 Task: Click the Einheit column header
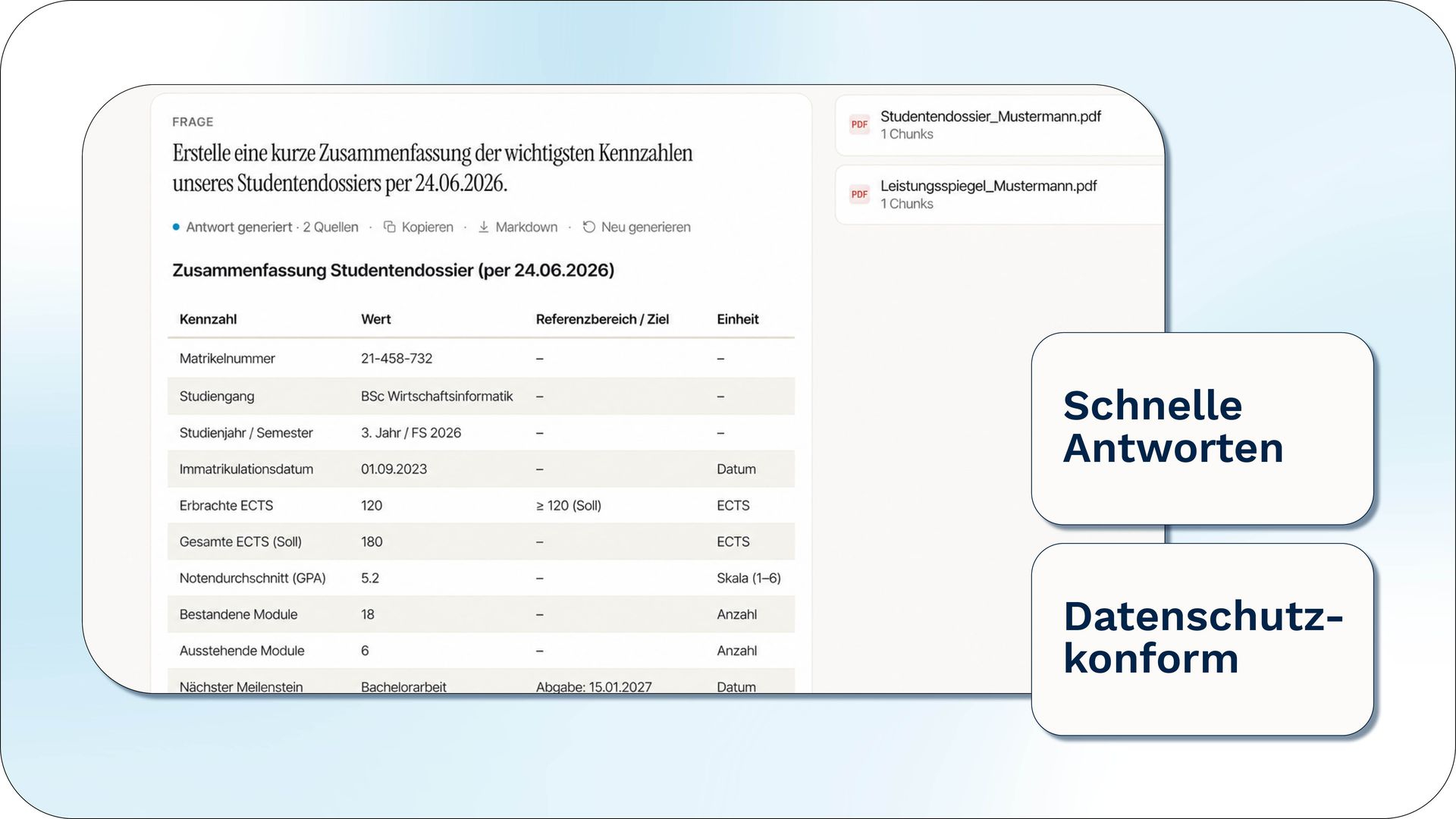(x=737, y=319)
